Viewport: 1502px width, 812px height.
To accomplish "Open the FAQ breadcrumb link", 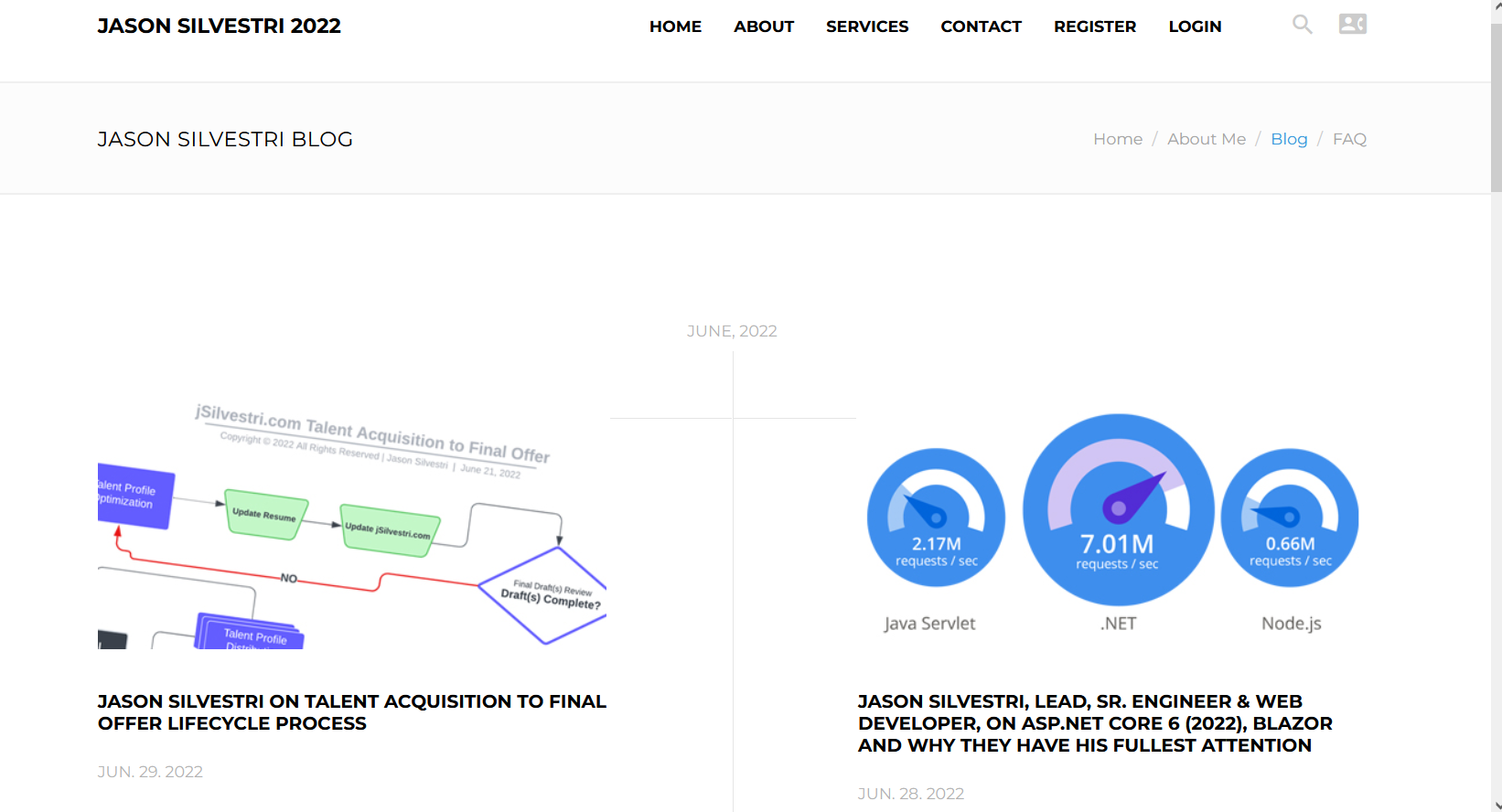I will coord(1349,139).
